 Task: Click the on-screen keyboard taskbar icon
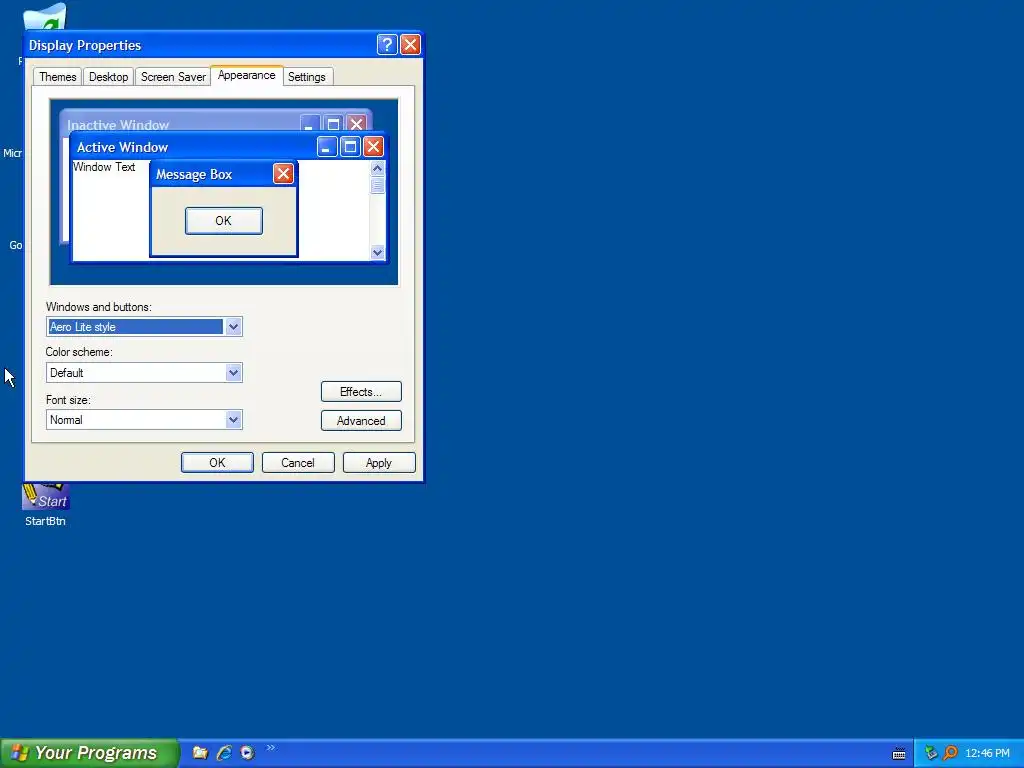click(x=899, y=754)
